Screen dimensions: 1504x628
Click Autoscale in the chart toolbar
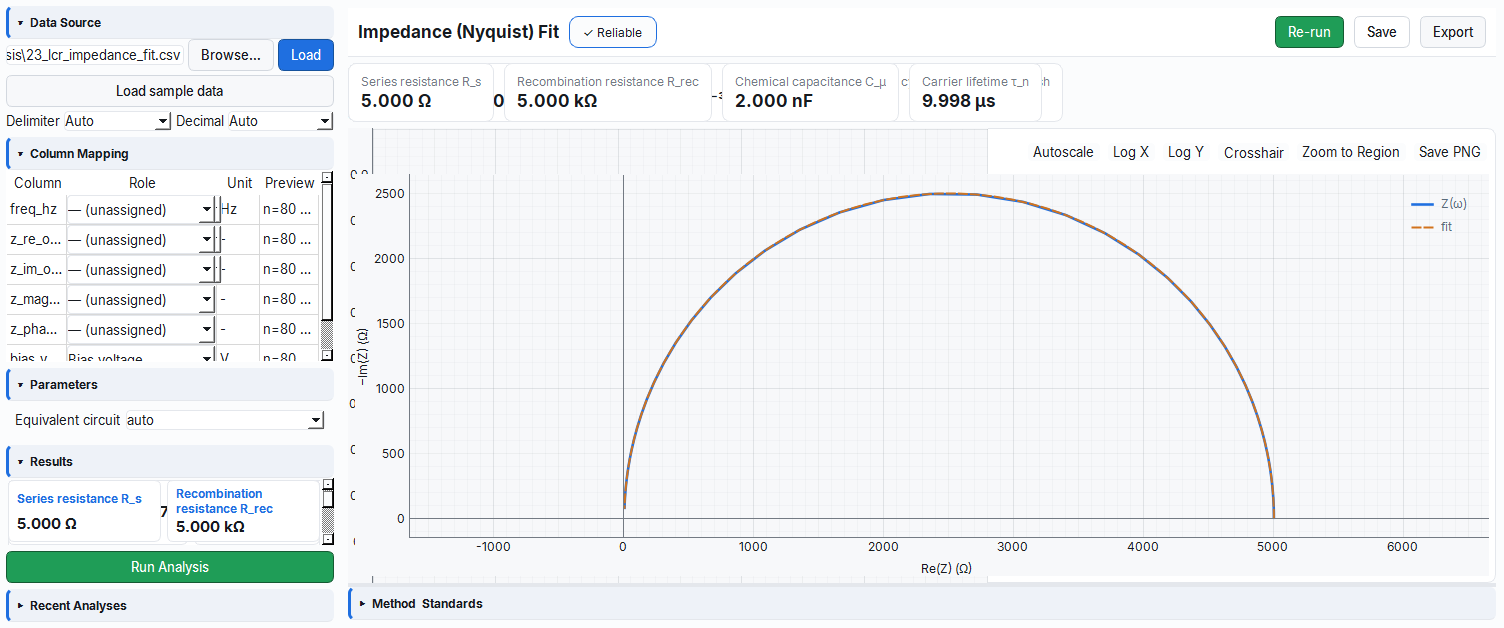(1063, 152)
